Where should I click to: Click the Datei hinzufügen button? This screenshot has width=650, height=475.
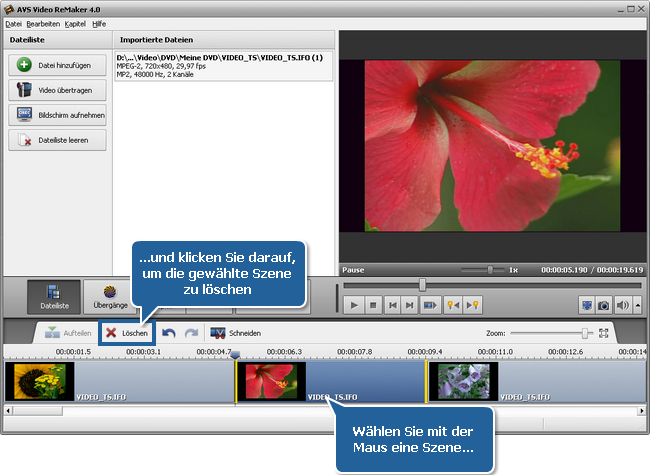coord(57,65)
